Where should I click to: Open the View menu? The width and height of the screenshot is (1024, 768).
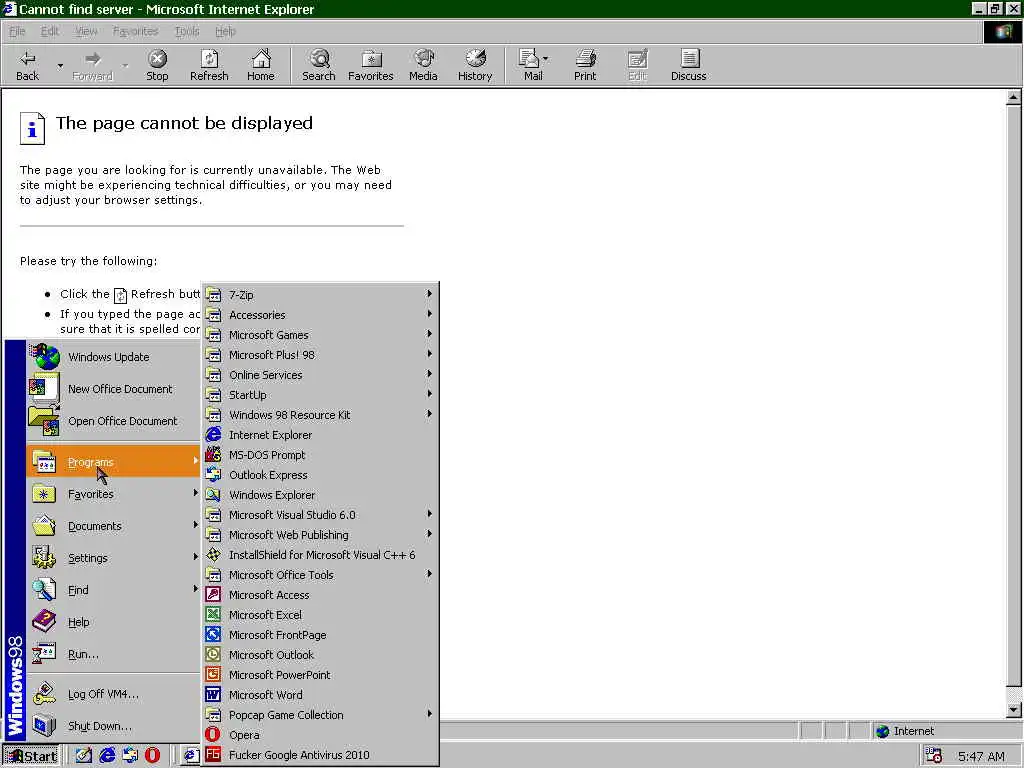click(86, 31)
